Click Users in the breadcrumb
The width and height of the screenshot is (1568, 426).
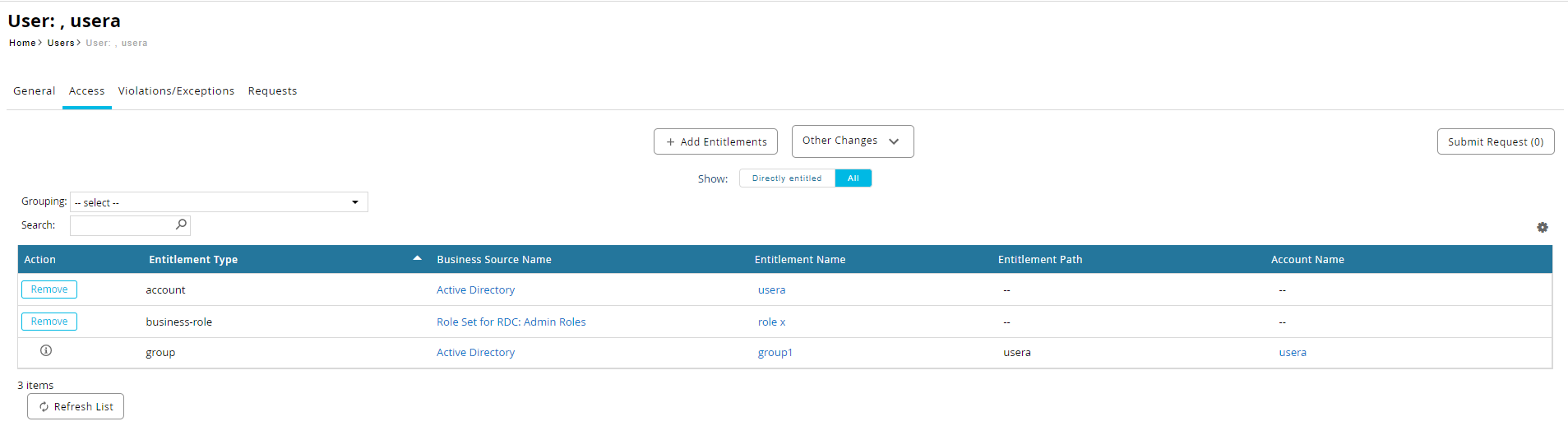[x=61, y=43]
